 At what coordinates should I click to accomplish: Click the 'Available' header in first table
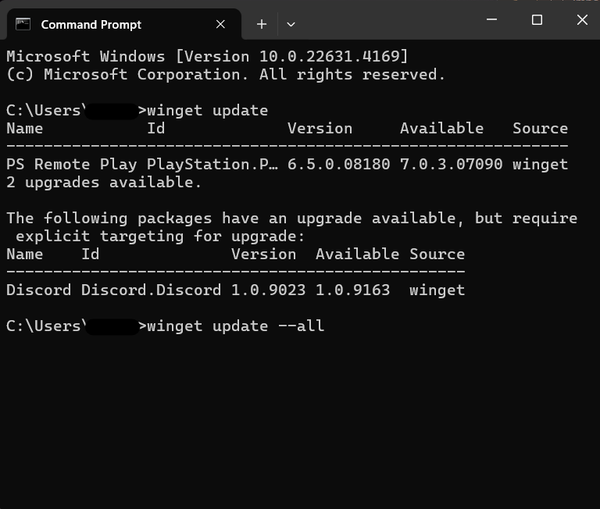point(441,128)
